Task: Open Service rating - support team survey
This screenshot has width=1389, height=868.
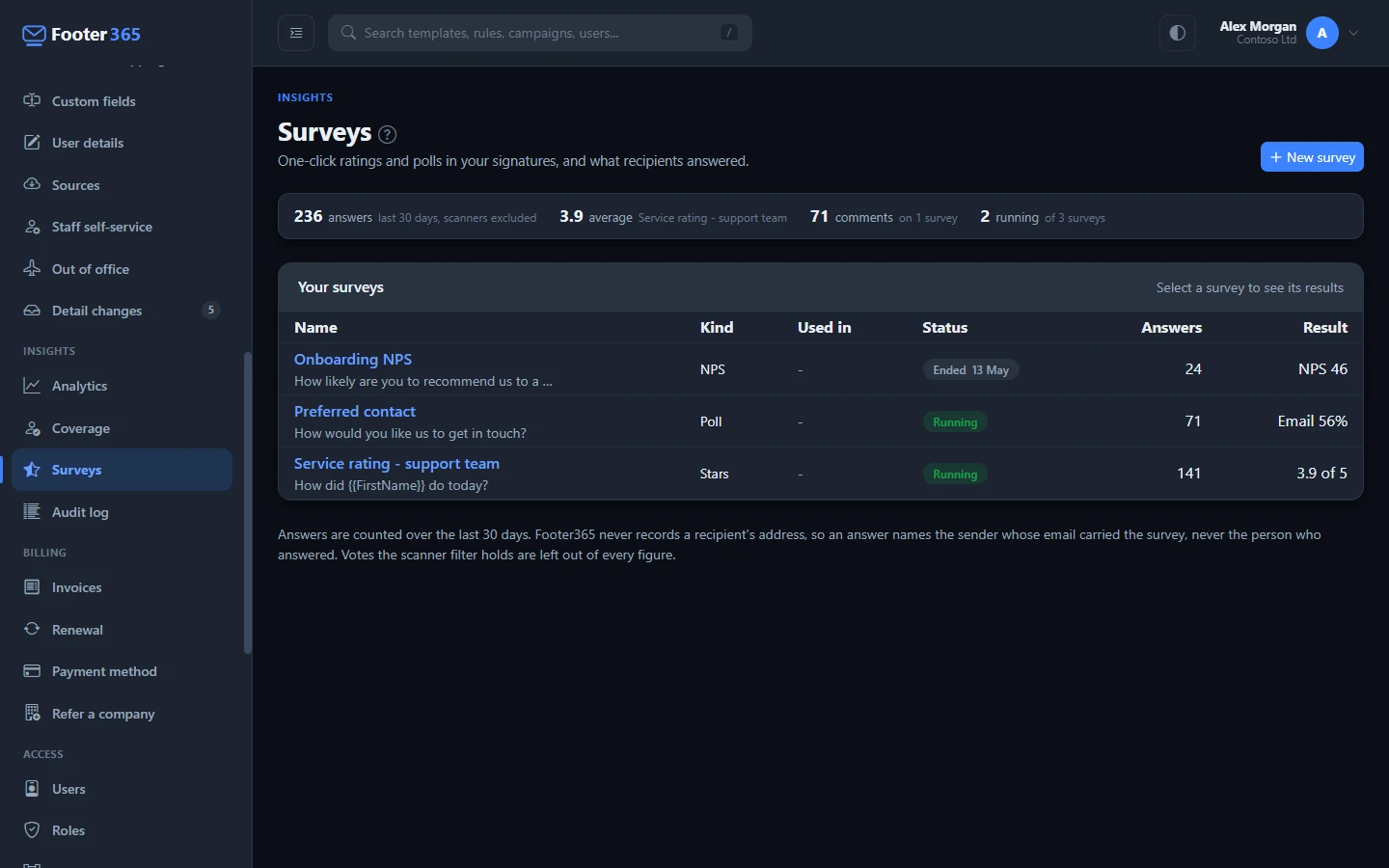Action: point(396,463)
